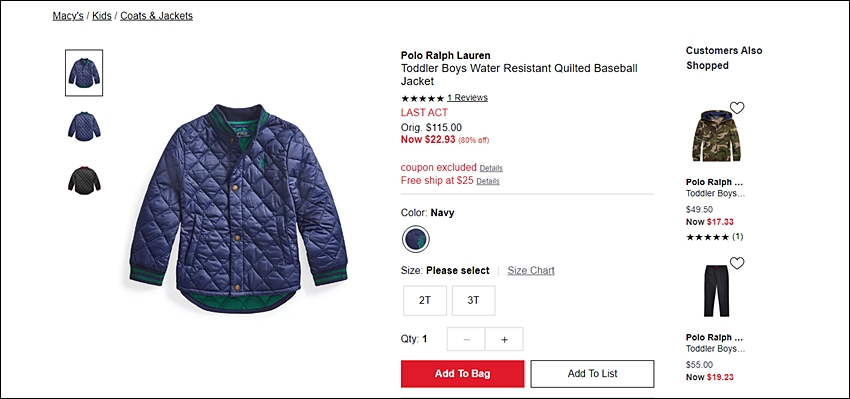Viewport: 850px width, 399px height.
Task: Open the Size Chart link
Action: [x=531, y=271]
